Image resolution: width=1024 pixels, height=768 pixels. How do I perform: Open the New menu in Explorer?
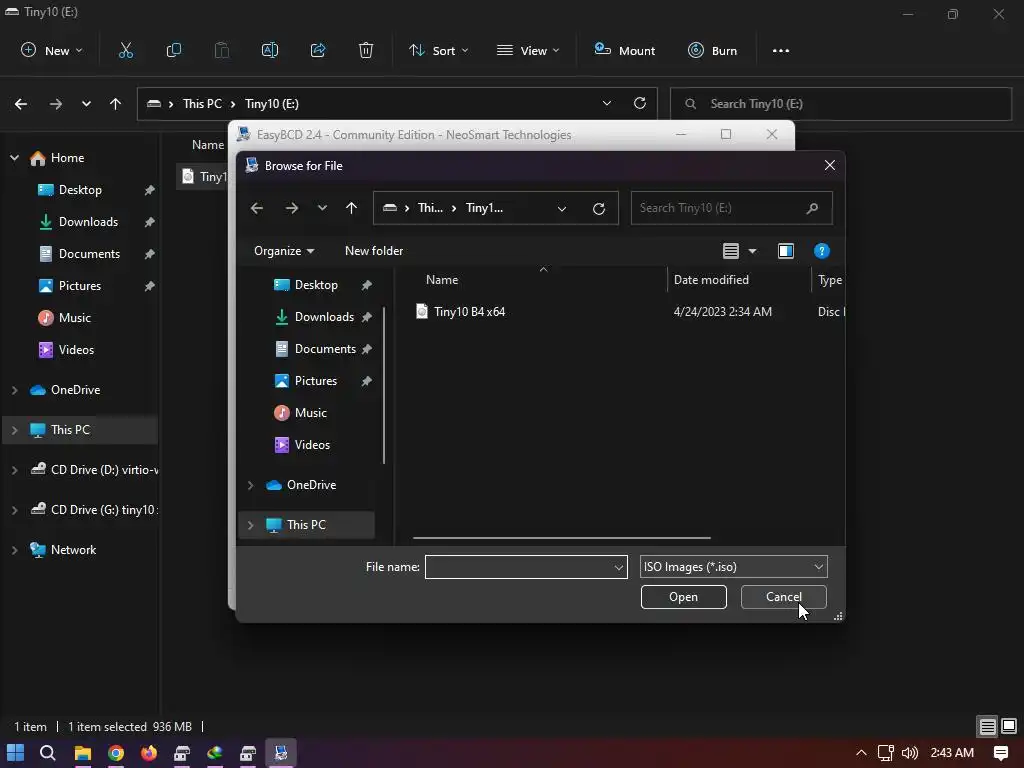52,50
